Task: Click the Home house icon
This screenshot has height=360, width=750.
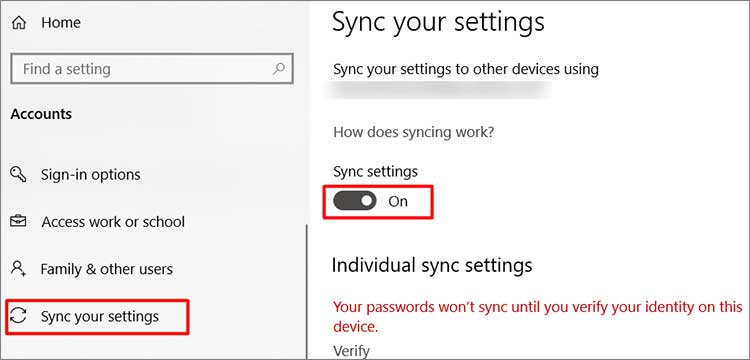Action: [x=19, y=22]
